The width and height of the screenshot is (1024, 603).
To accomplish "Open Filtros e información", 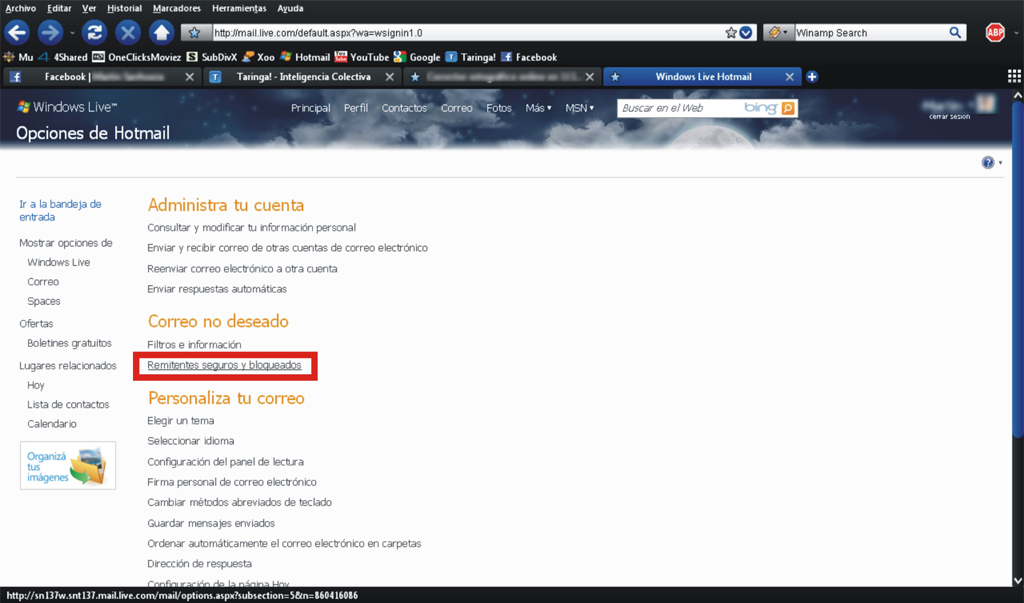I will coord(194,344).
